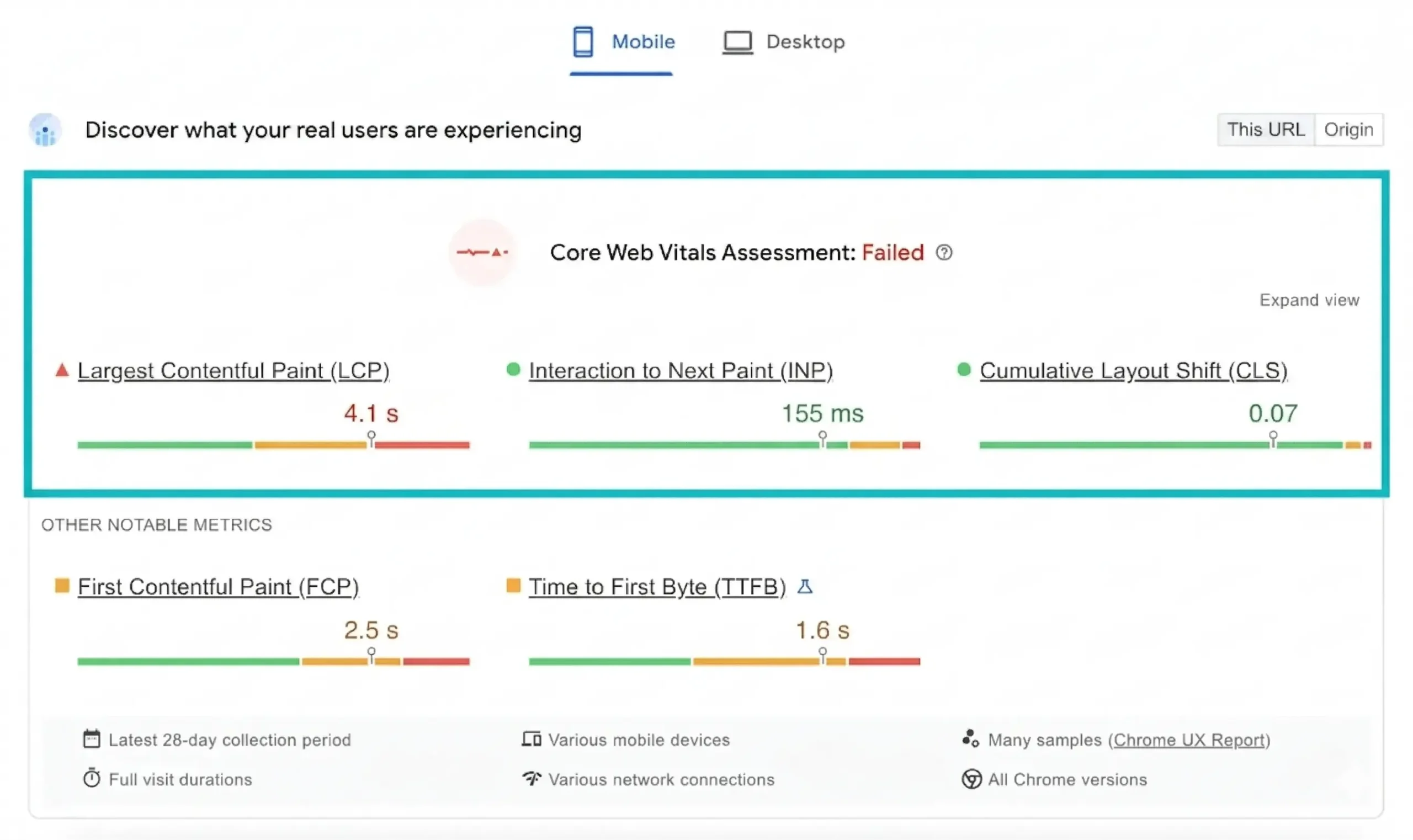This screenshot has height=840, width=1413.
Task: Click Expand view
Action: 1309,300
